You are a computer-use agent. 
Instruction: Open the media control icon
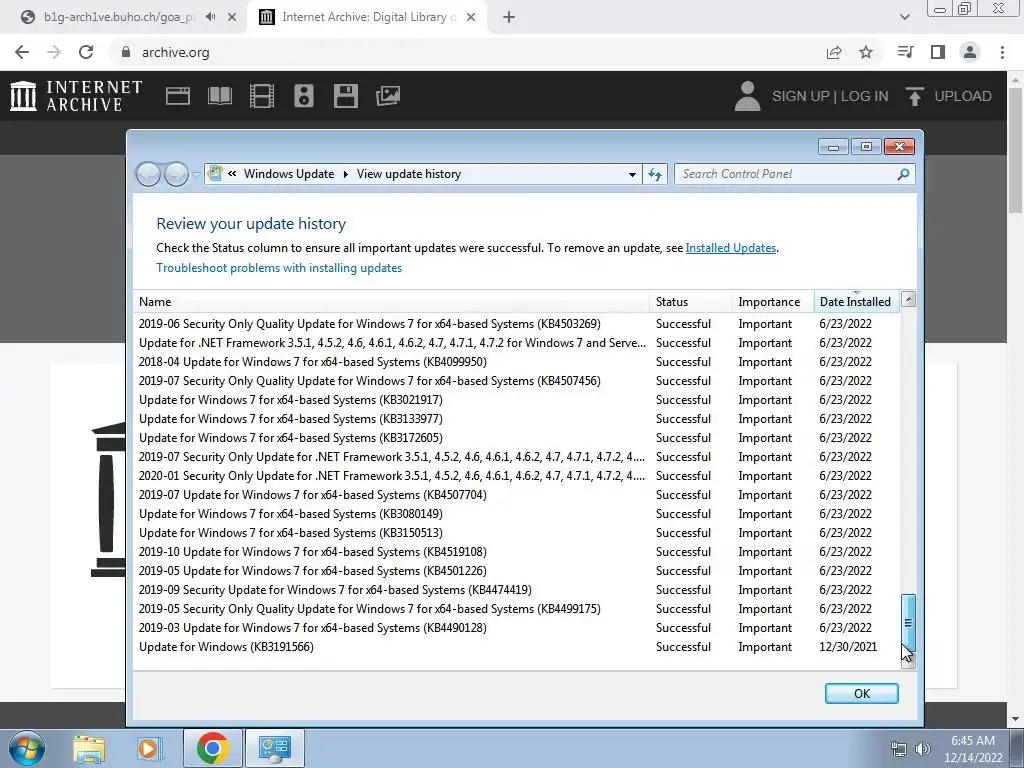[905, 52]
